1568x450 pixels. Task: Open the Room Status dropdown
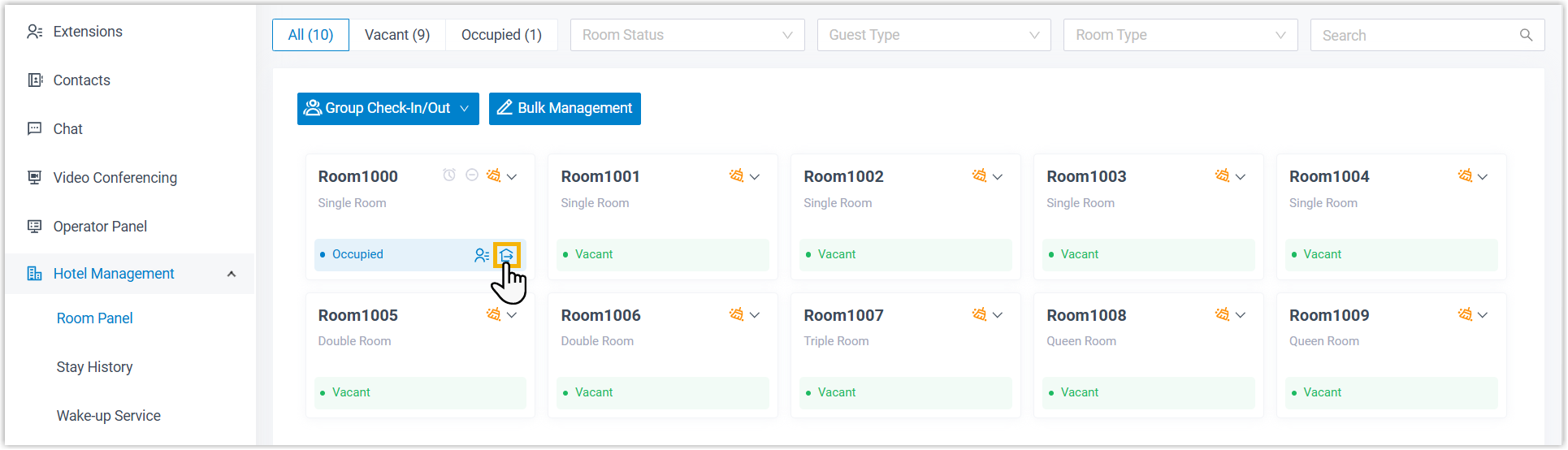tap(687, 35)
